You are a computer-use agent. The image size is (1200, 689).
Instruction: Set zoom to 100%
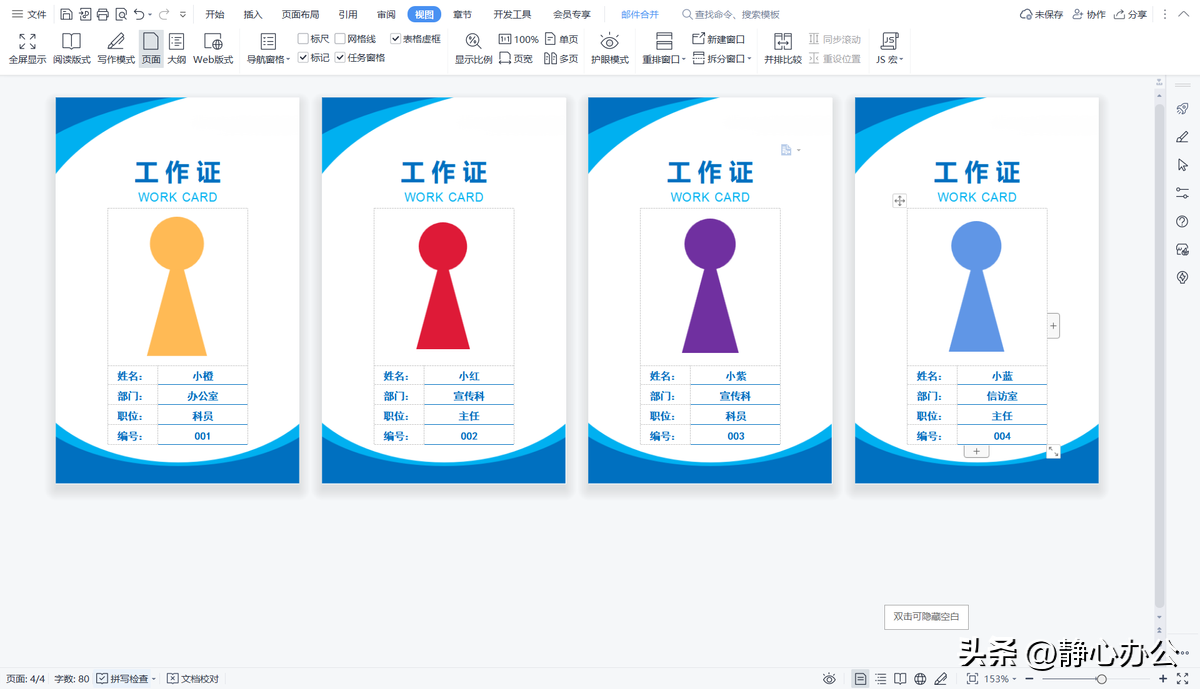click(518, 39)
